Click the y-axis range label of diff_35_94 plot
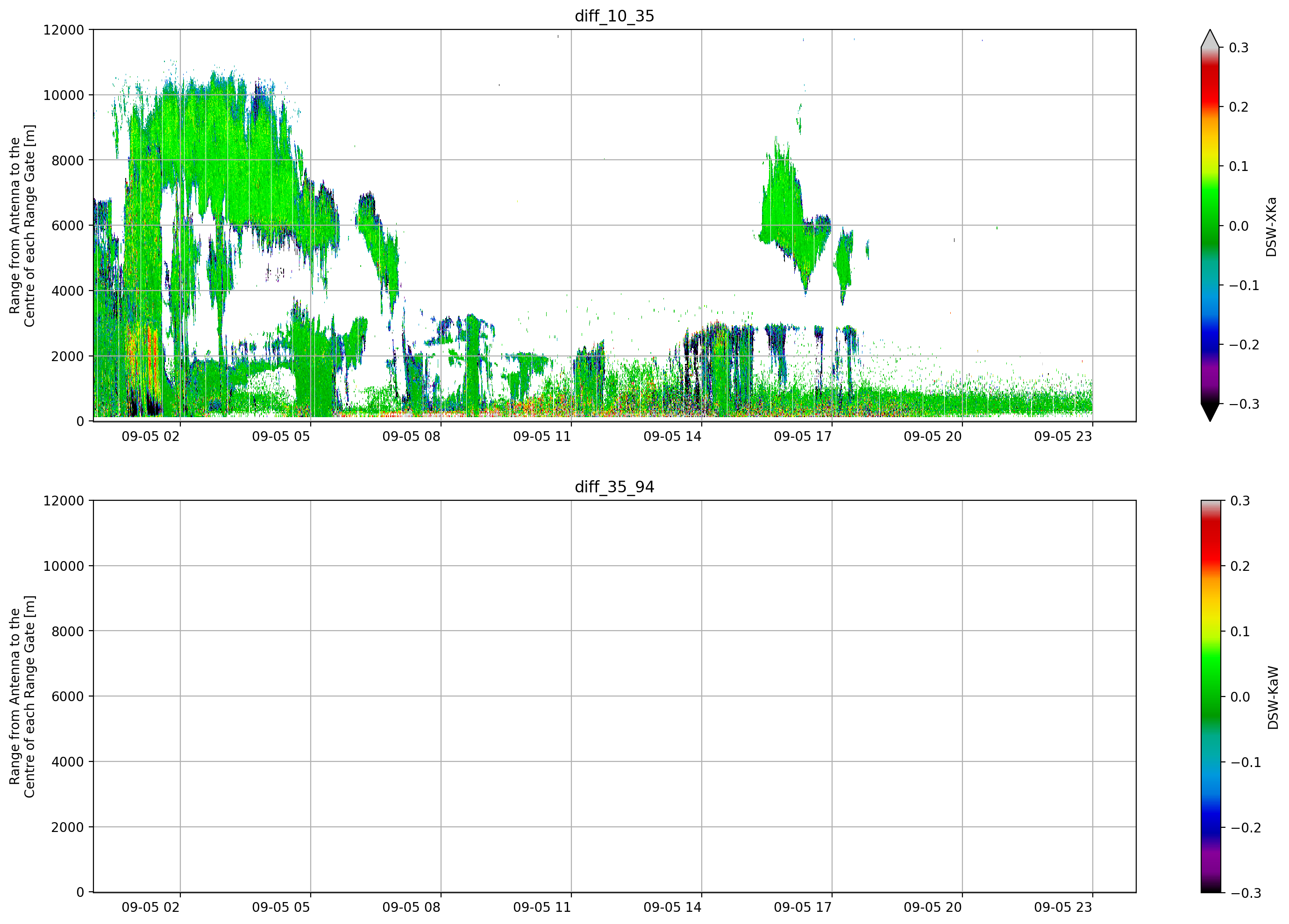Viewport: 1289px width, 924px height. coord(22,697)
